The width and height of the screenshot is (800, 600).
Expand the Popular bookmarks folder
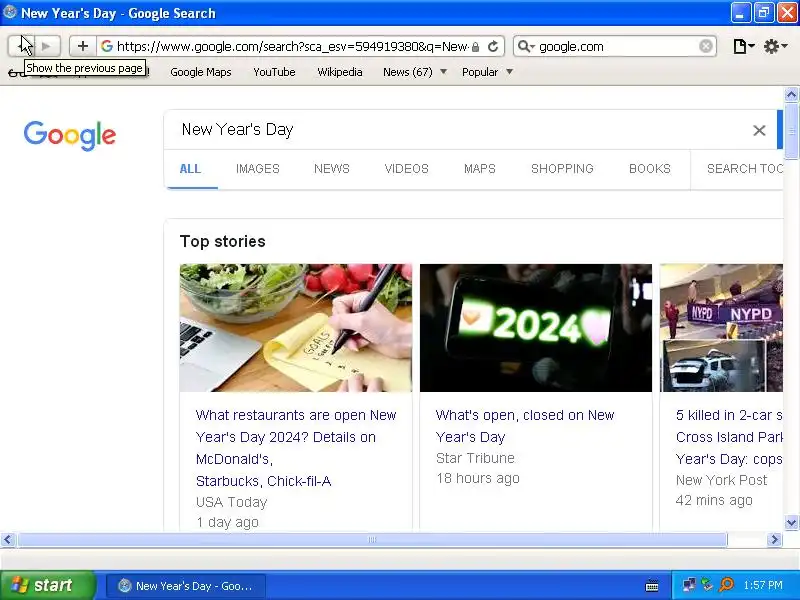pyautogui.click(x=487, y=72)
